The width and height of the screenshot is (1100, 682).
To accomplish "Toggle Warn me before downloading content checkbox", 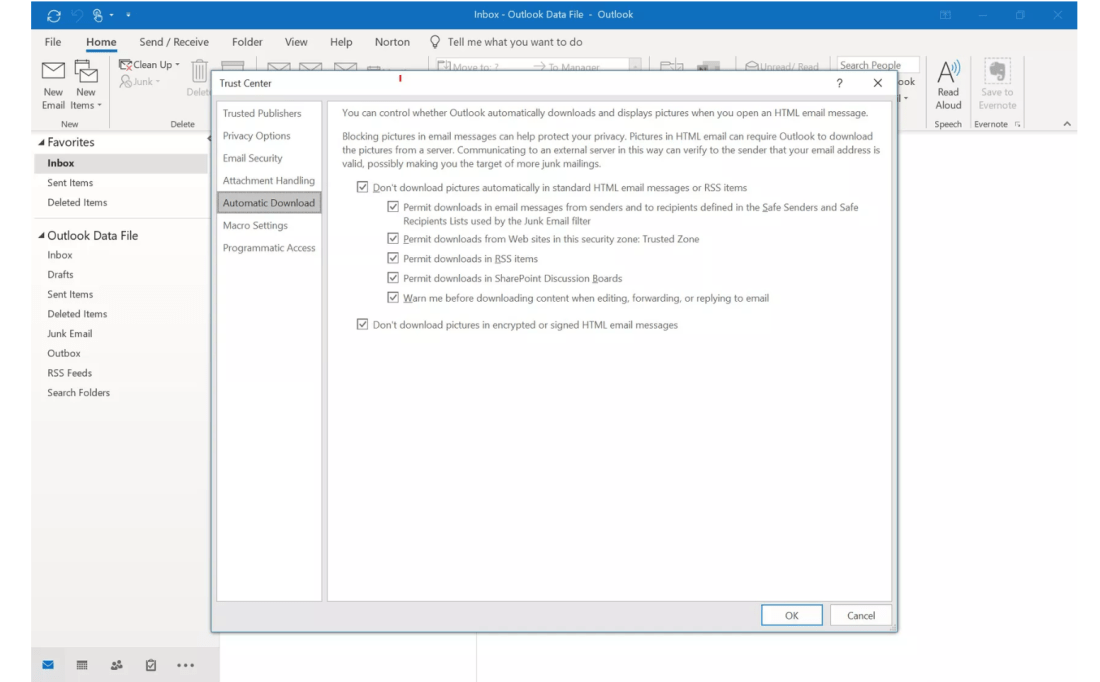I will (x=393, y=297).
